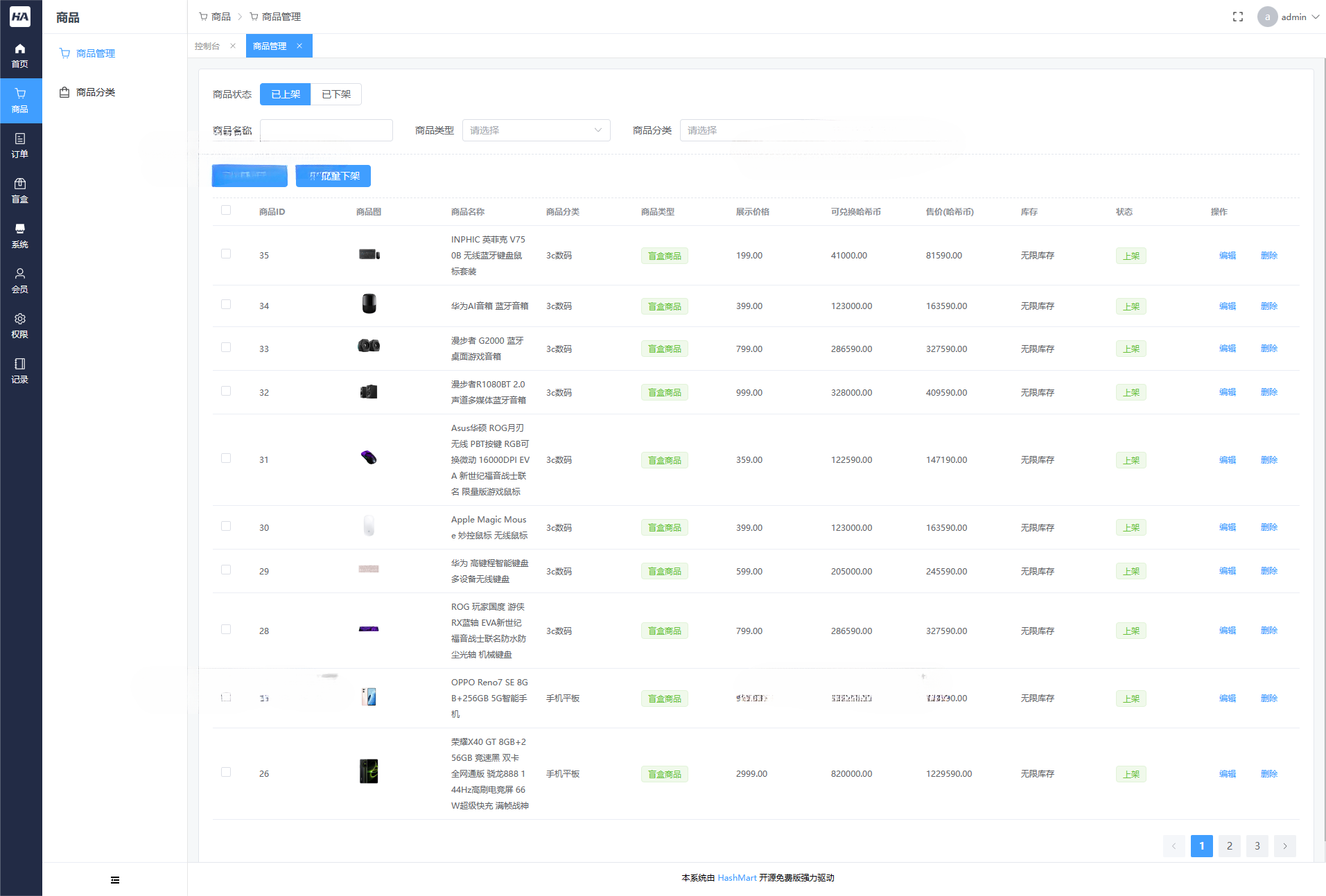Open the OPPO Reno7 phone thumbnail
The image size is (1326, 896).
(369, 696)
